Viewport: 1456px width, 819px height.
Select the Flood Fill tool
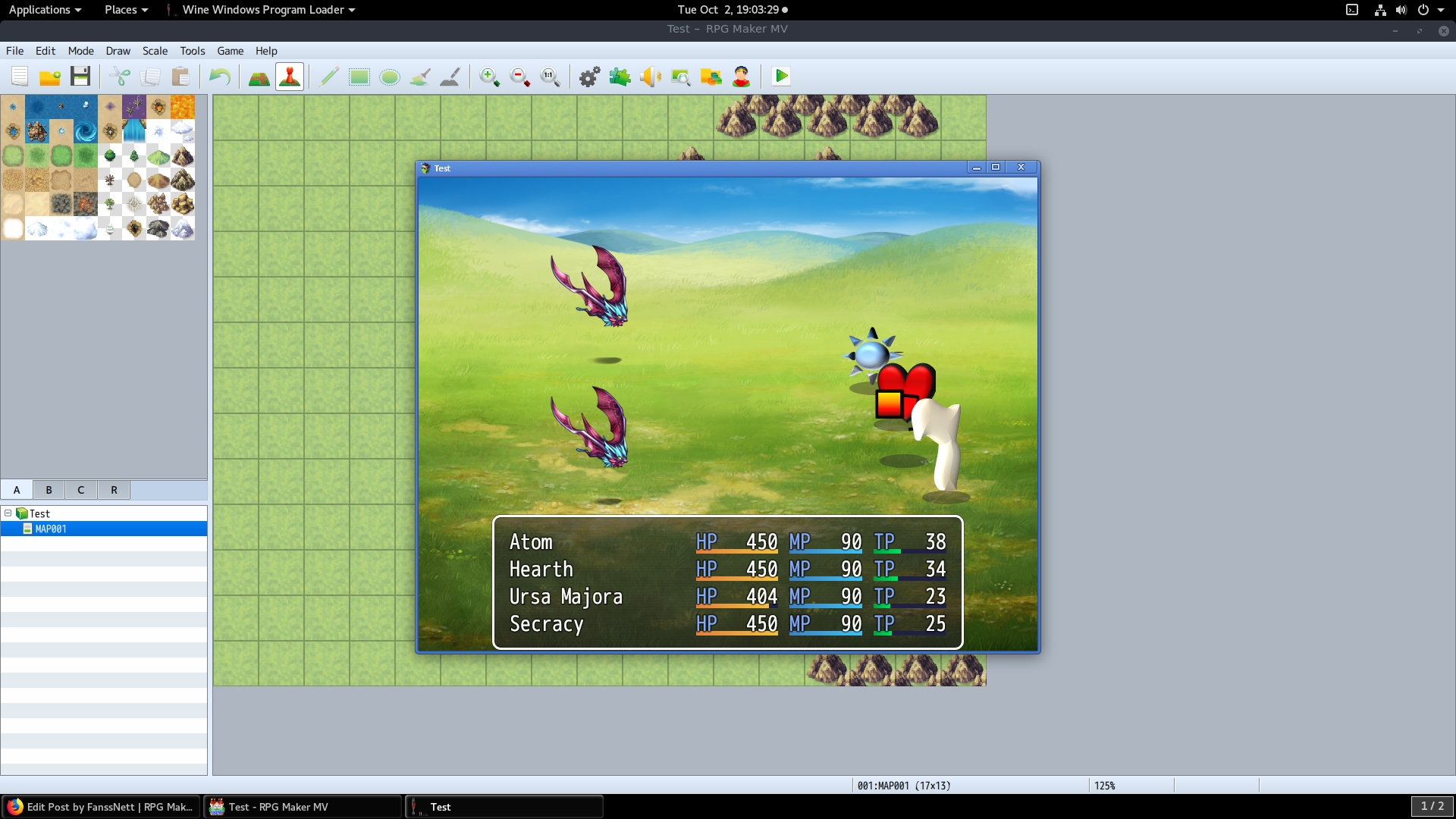[x=420, y=77]
